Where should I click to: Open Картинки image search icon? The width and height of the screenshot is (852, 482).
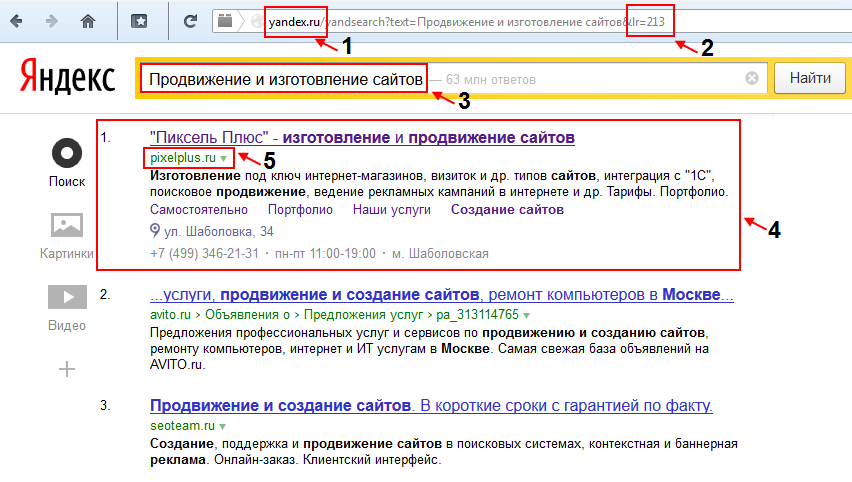pyautogui.click(x=66, y=225)
